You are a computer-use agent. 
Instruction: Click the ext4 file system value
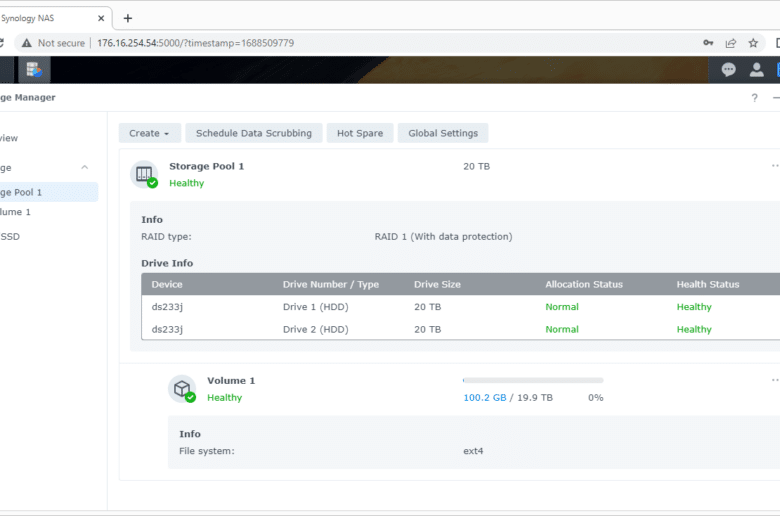(x=473, y=451)
